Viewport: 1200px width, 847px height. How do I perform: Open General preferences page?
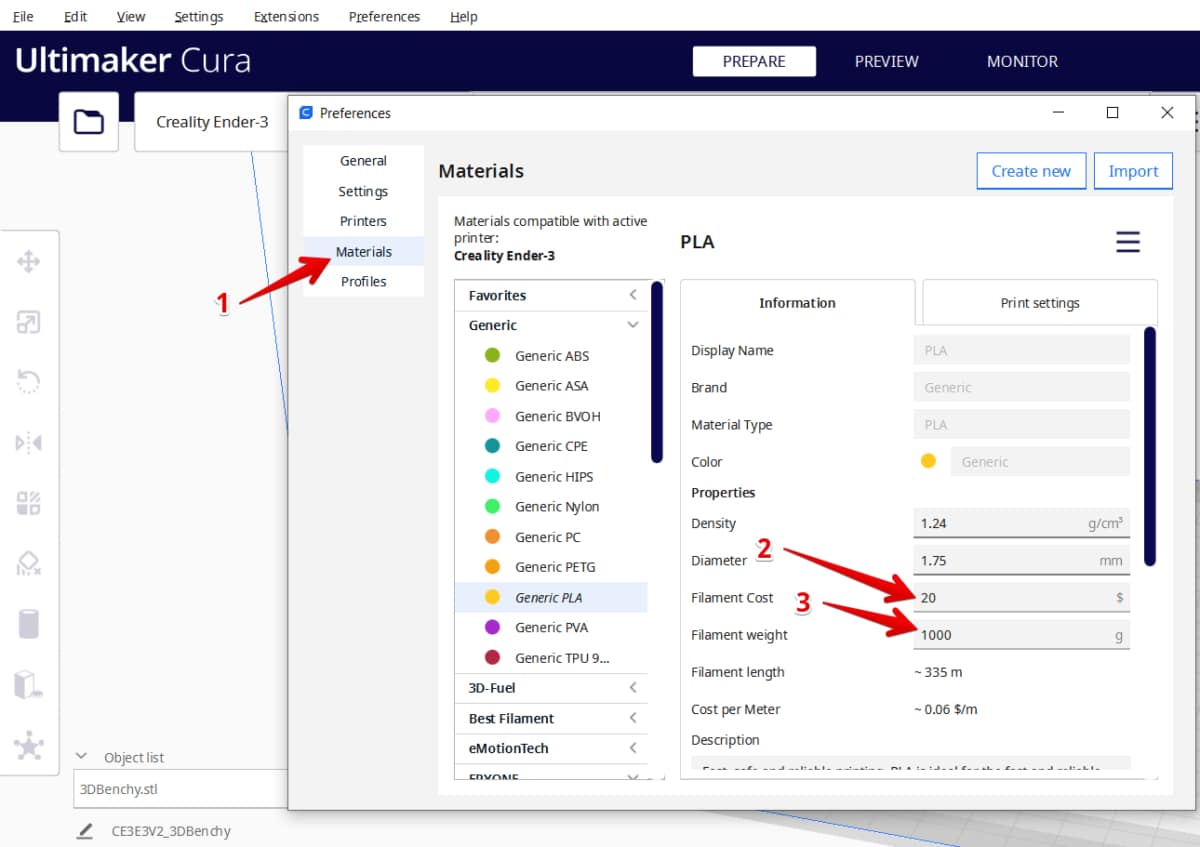click(363, 161)
